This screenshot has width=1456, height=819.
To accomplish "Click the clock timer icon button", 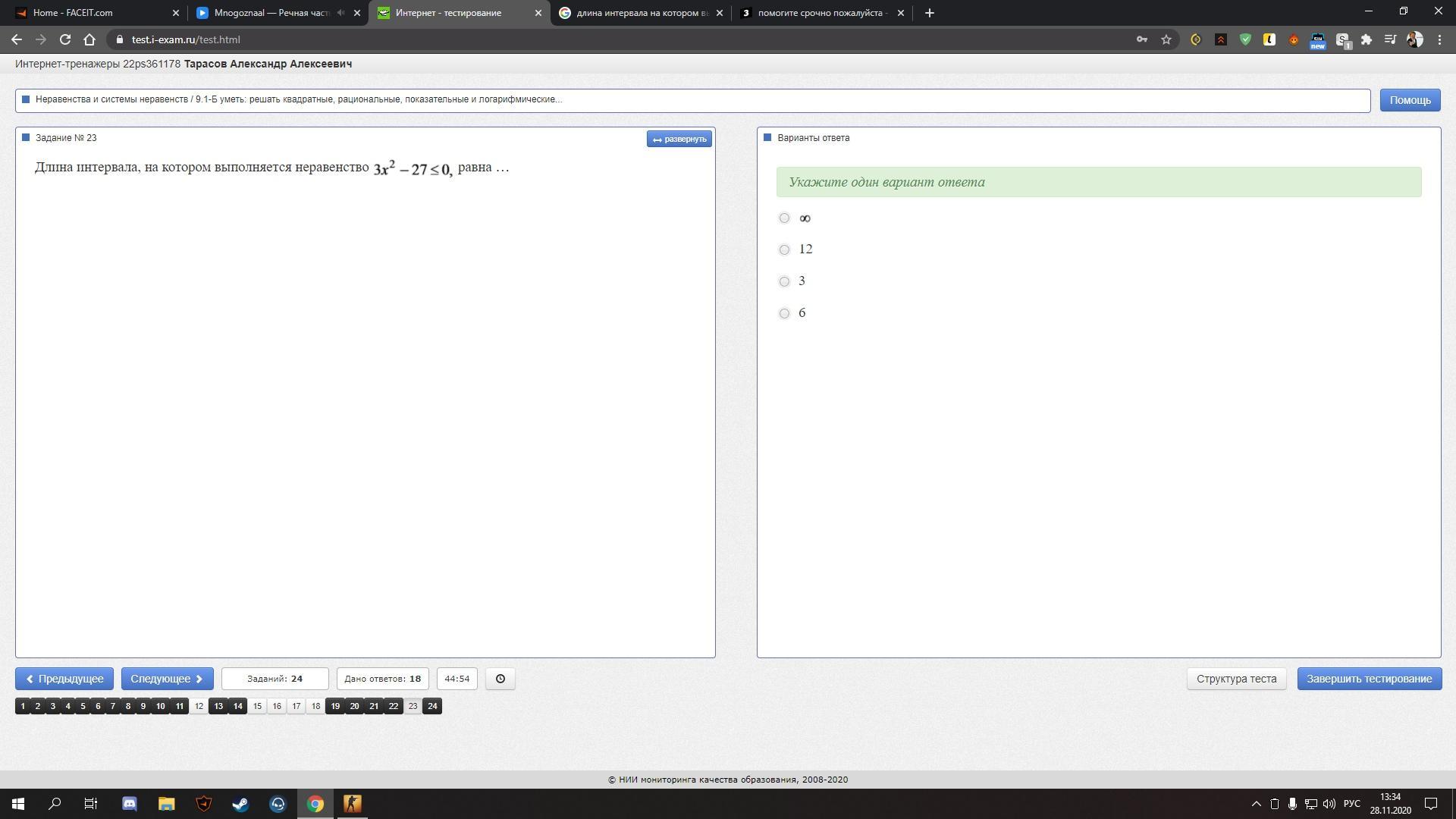I will 500,679.
